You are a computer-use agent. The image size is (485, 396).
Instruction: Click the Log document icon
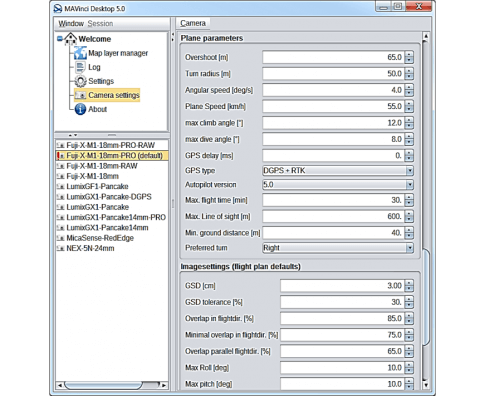(x=80, y=67)
